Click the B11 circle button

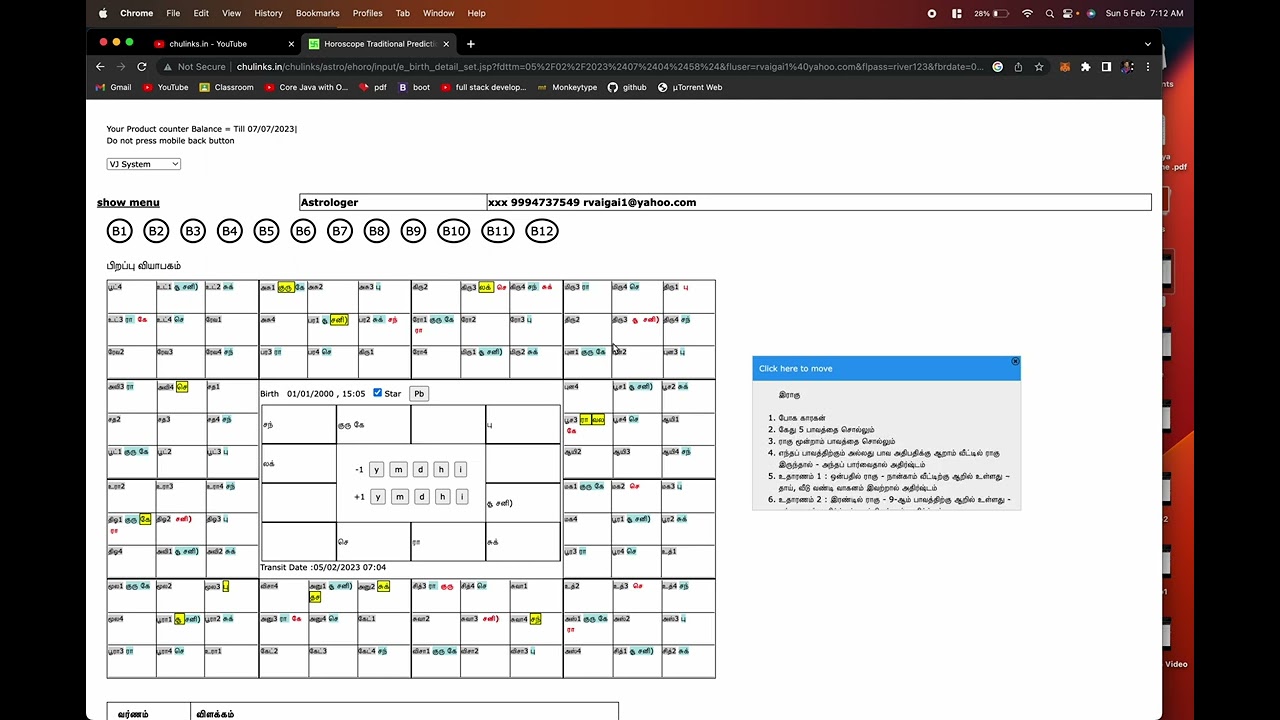(497, 231)
